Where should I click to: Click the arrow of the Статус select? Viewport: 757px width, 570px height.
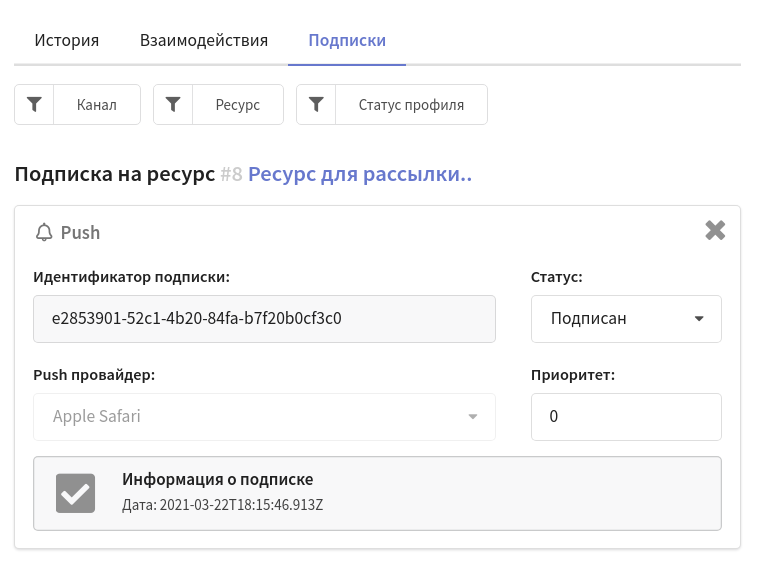tap(699, 319)
